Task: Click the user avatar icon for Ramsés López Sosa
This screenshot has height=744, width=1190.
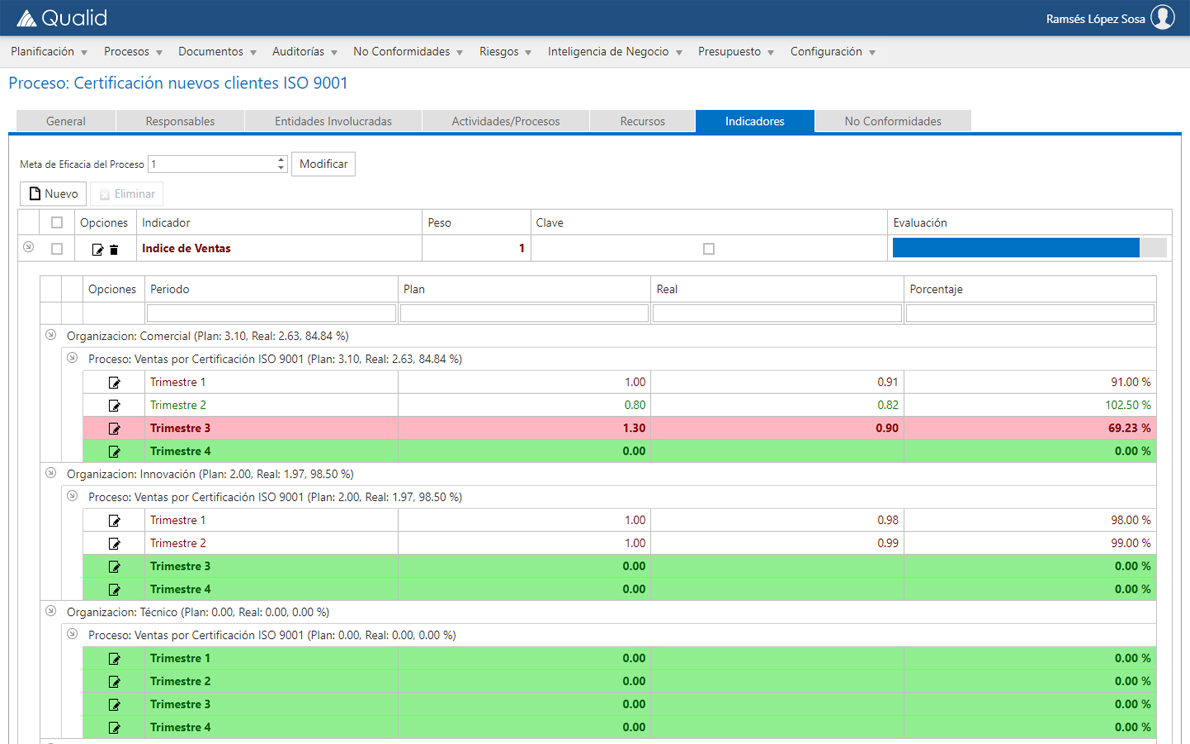Action: (1163, 17)
